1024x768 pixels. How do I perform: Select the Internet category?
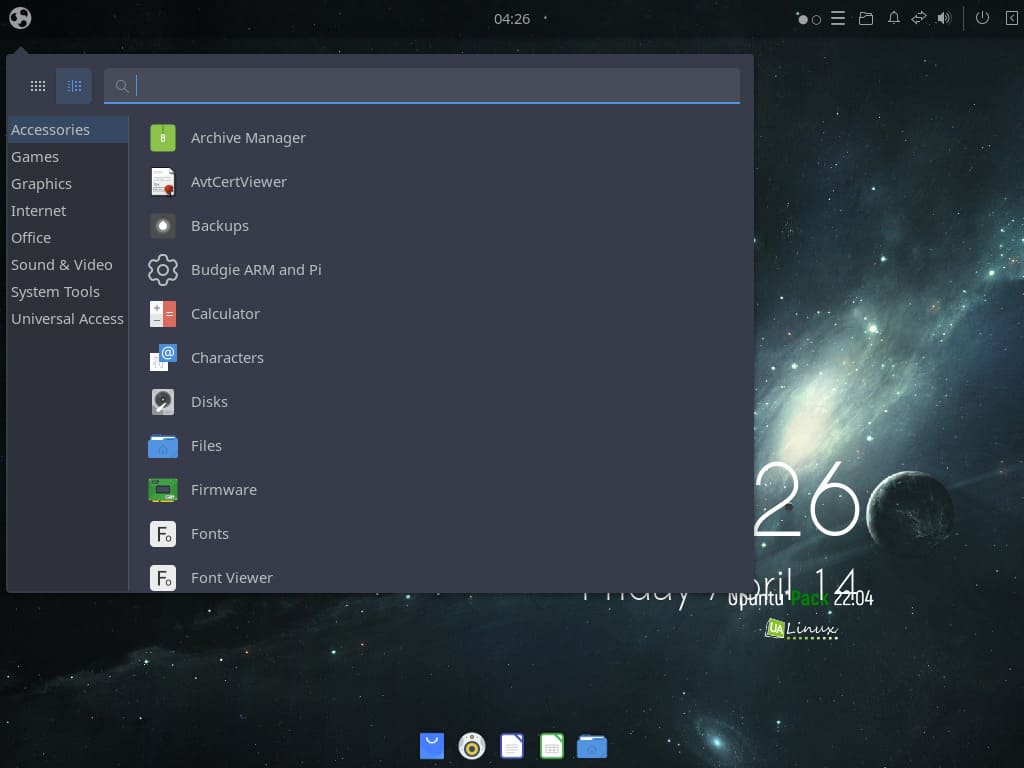(x=67, y=211)
